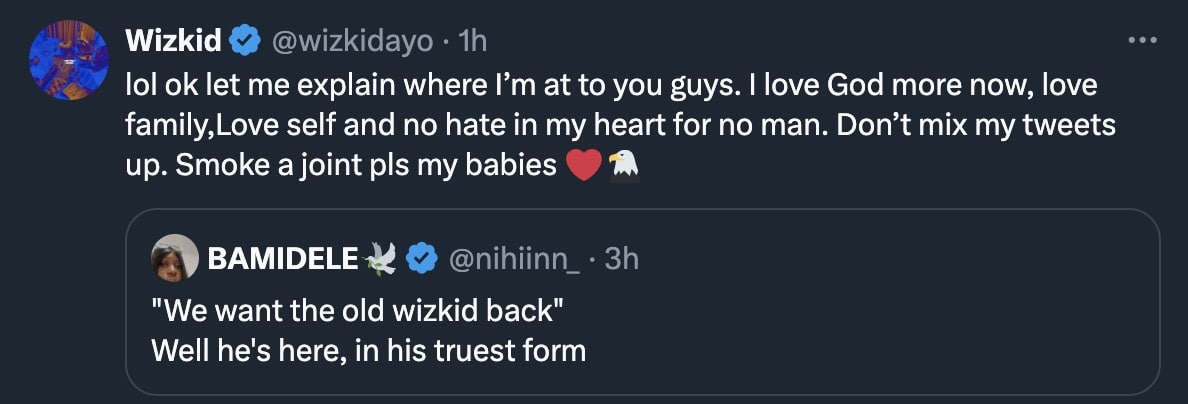Click Wizkid's profile avatar
Screen dimensions: 1188x404
69,60
